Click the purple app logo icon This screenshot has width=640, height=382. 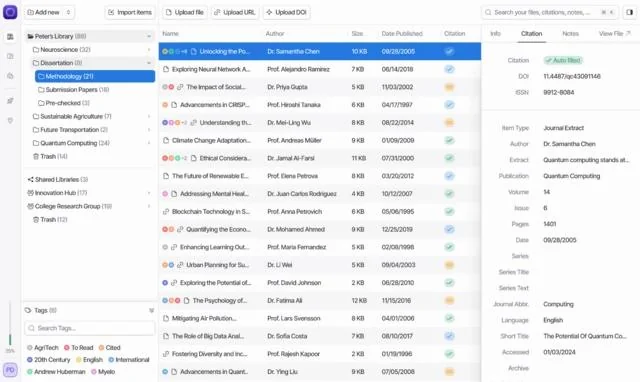10,12
